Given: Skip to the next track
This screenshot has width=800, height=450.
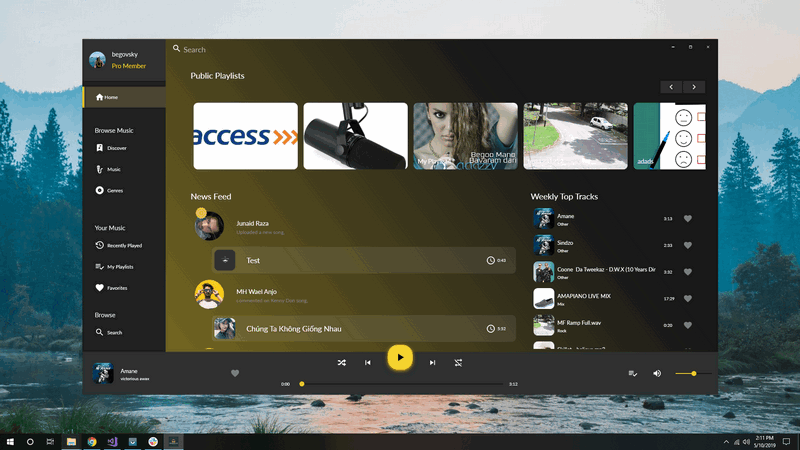Looking at the screenshot, I should click(x=432, y=363).
